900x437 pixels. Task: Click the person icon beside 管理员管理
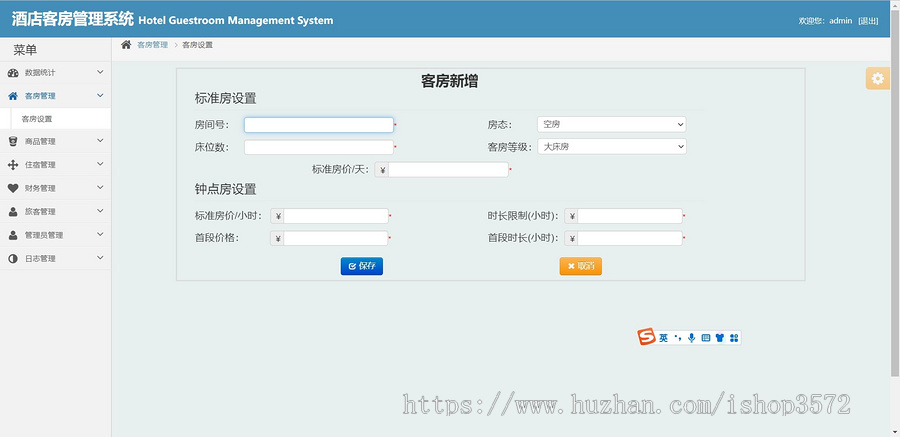pyautogui.click(x=13, y=235)
